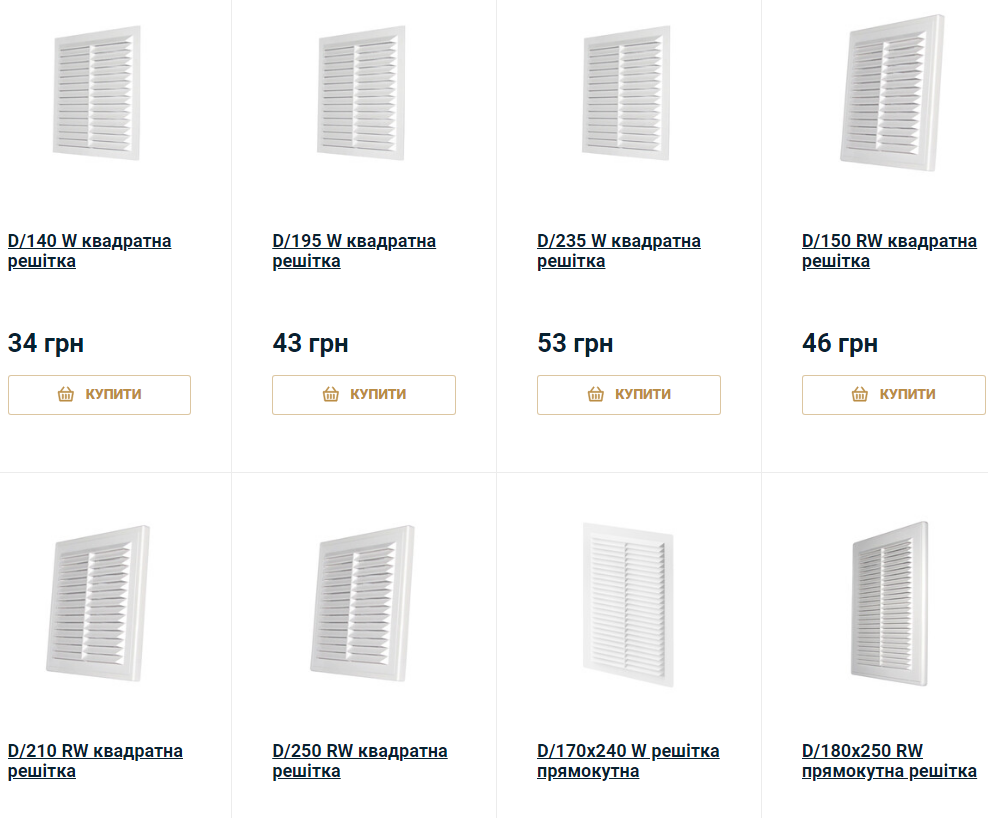Screen dimensions: 988x818
Task: Open D/195 W квадратна решітка link
Action: coord(354,251)
